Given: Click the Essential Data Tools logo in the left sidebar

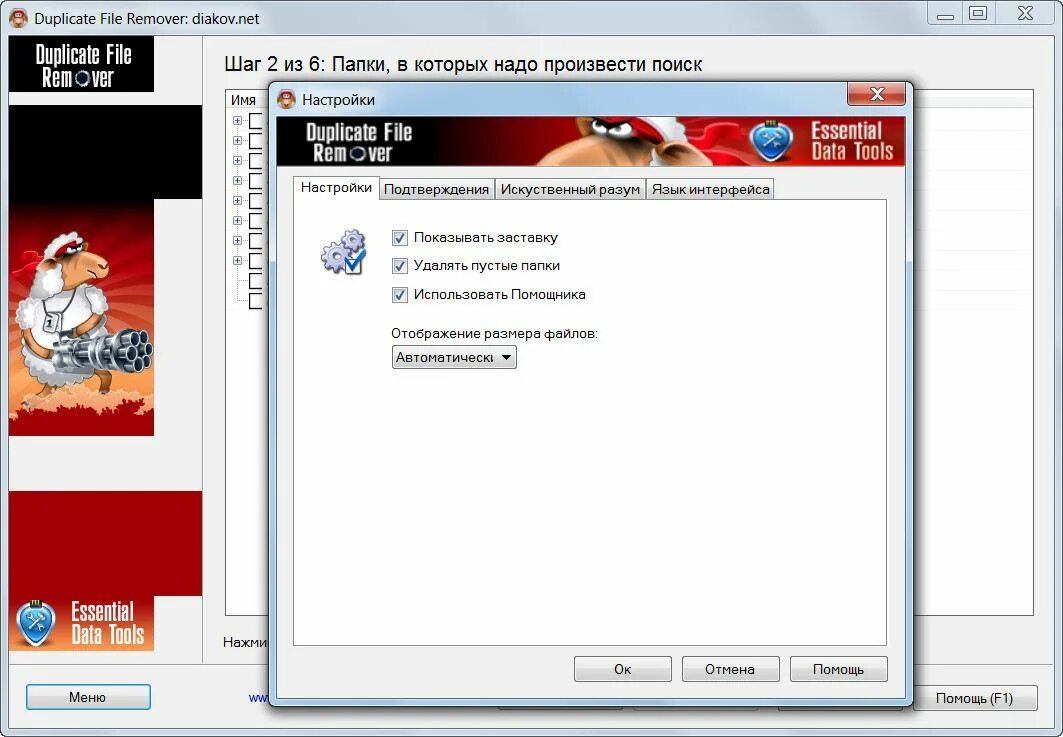Looking at the screenshot, I should pos(81,623).
